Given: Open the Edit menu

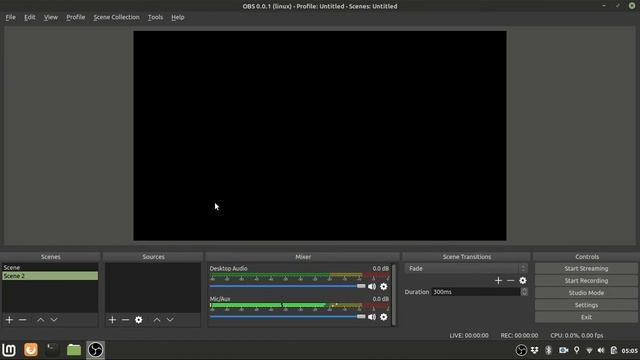Looking at the screenshot, I should (x=29, y=17).
